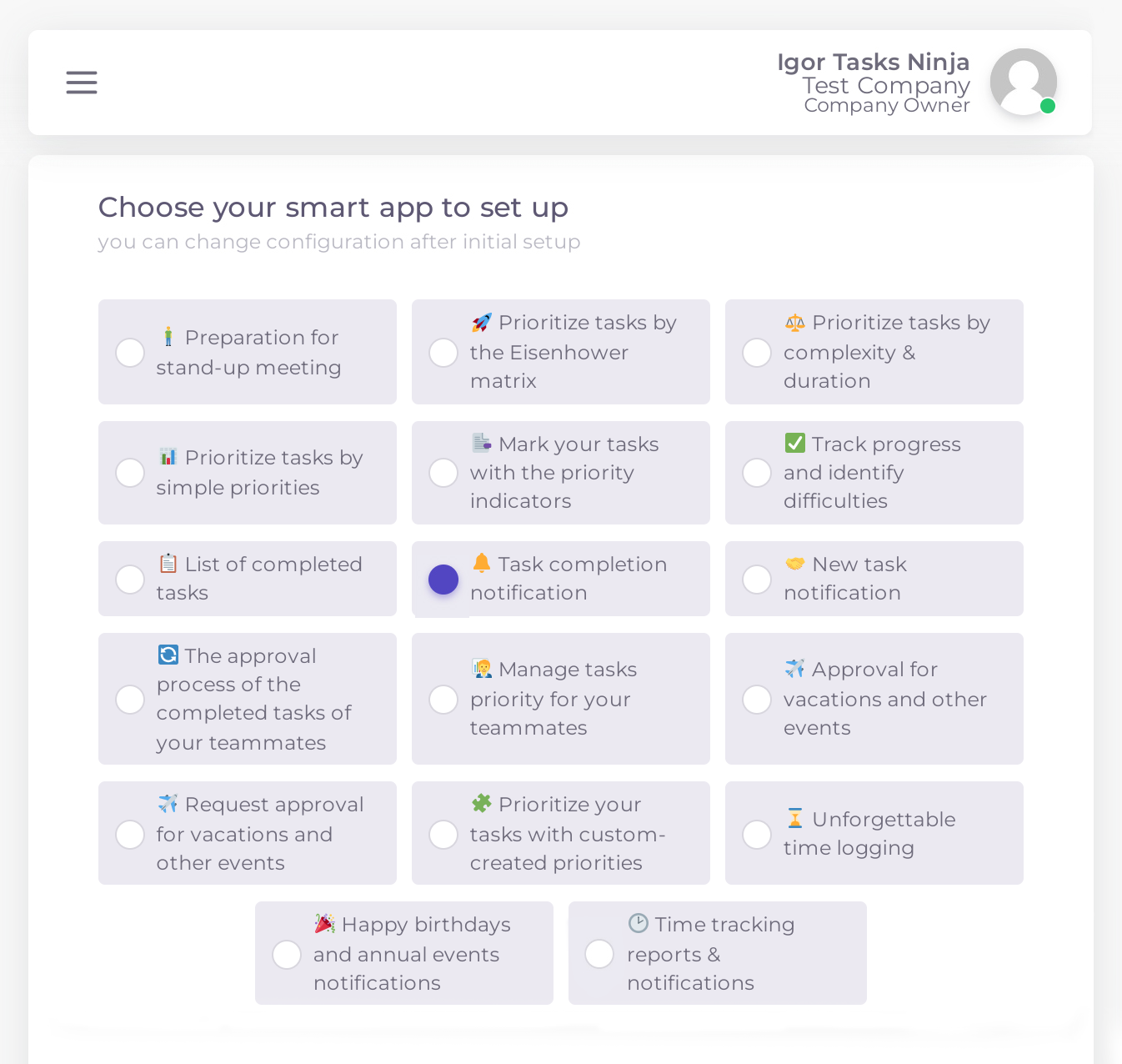Click the hourglass Unforgettable time logging icon

(x=795, y=818)
